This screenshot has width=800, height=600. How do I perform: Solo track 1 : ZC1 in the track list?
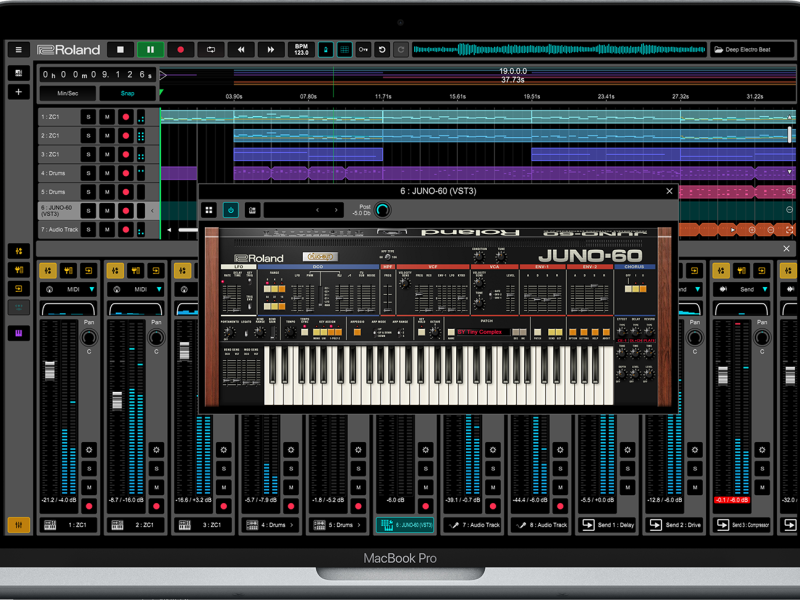point(88,117)
